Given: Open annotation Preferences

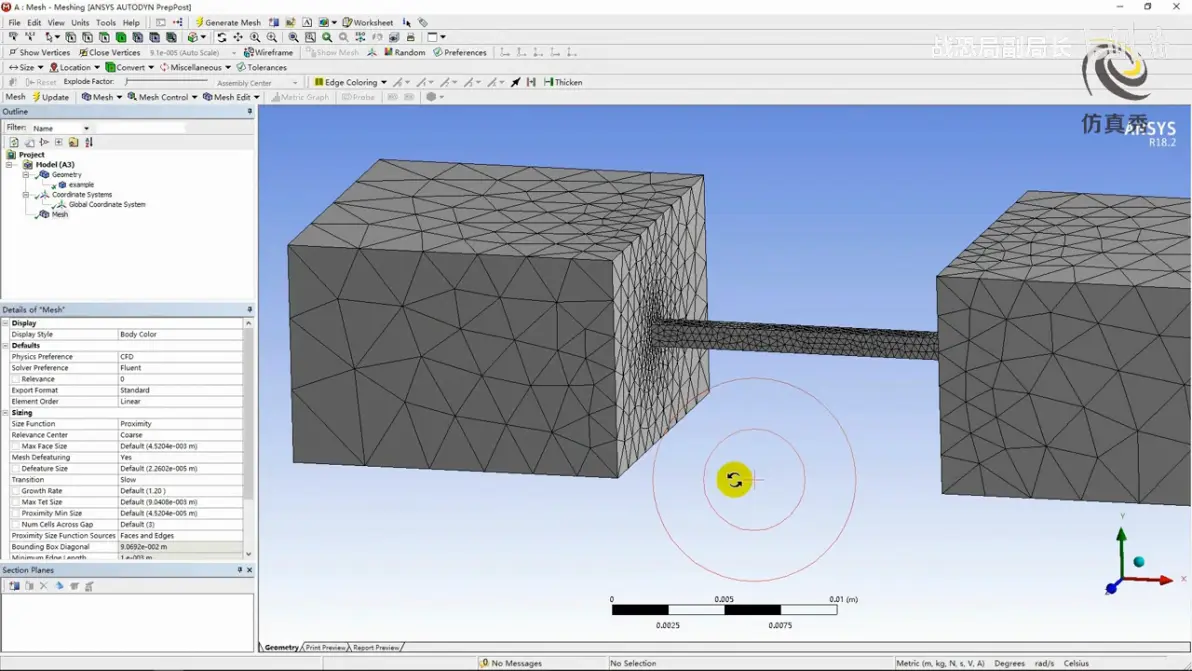Looking at the screenshot, I should tap(459, 52).
